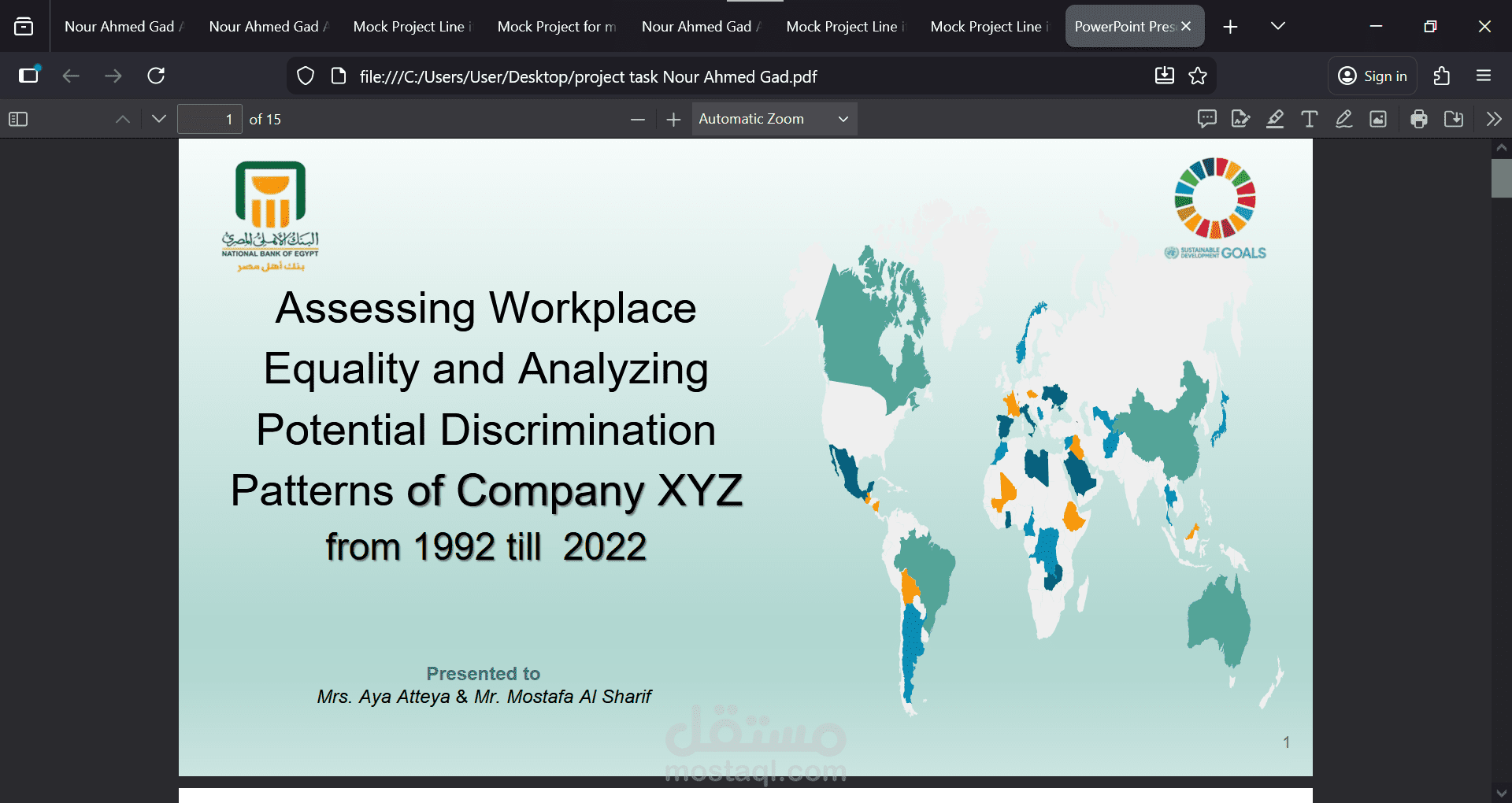Click the file page info icon
Viewport: 1512px width, 803px height.
pos(339,76)
